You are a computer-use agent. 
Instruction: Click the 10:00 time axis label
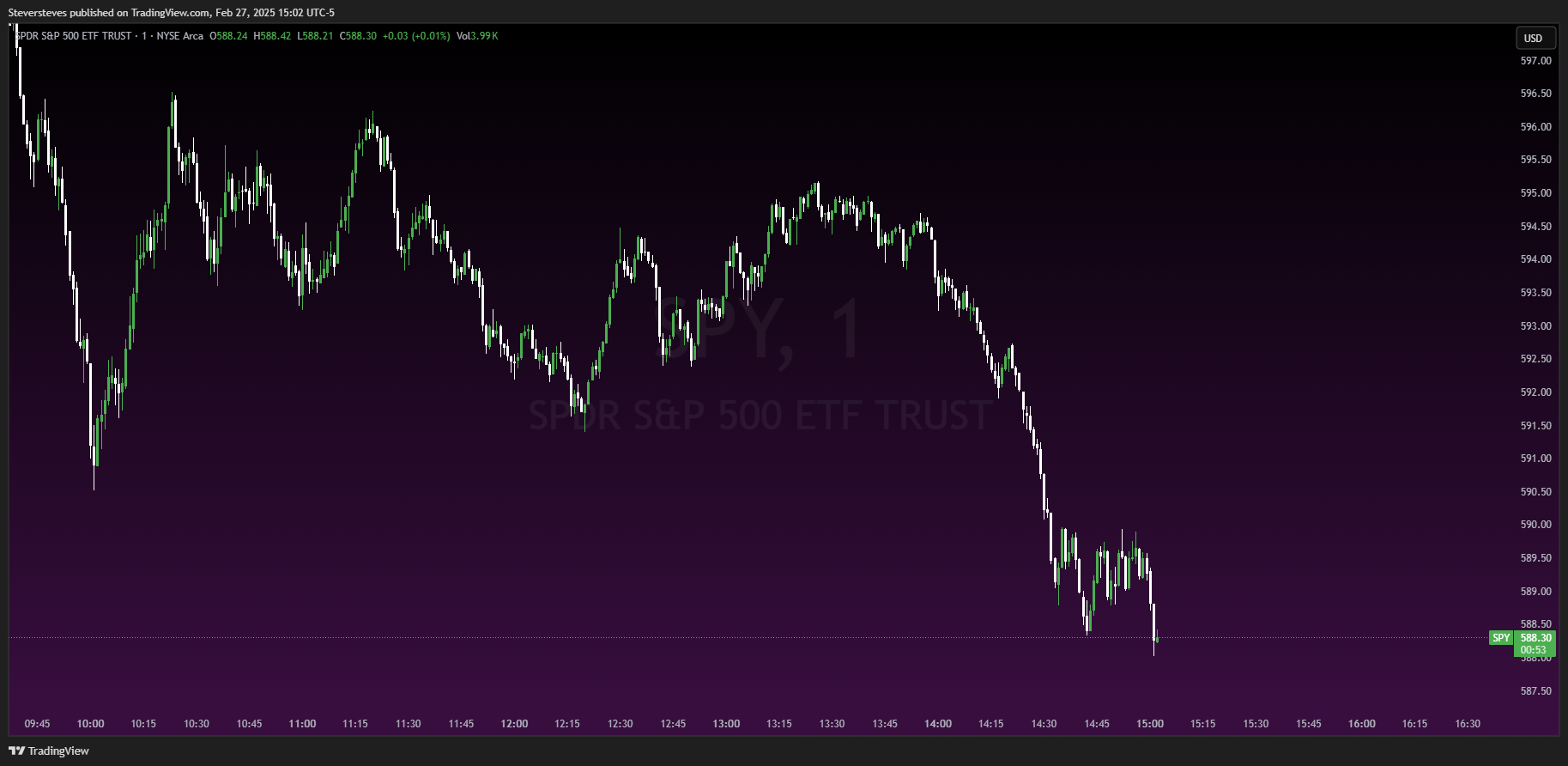coord(90,724)
